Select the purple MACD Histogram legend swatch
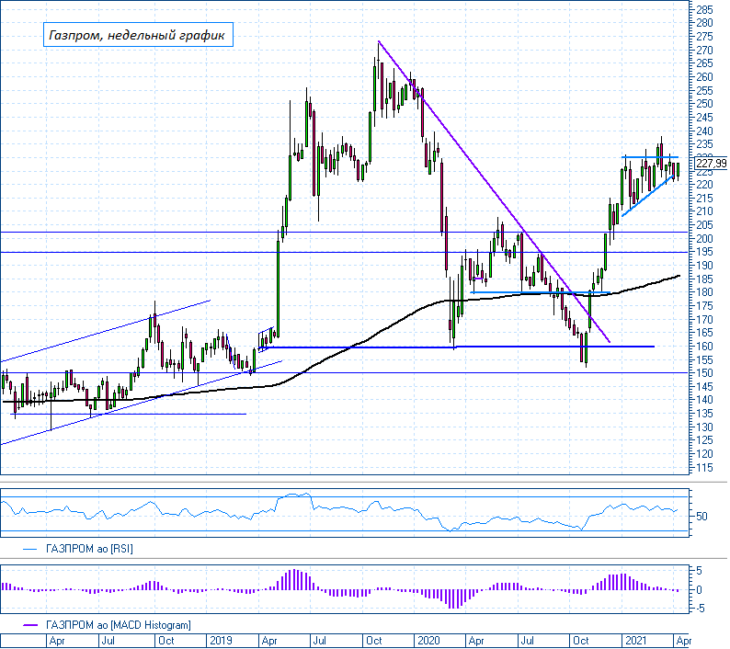The height and width of the screenshot is (649, 730). pyautogui.click(x=30, y=625)
